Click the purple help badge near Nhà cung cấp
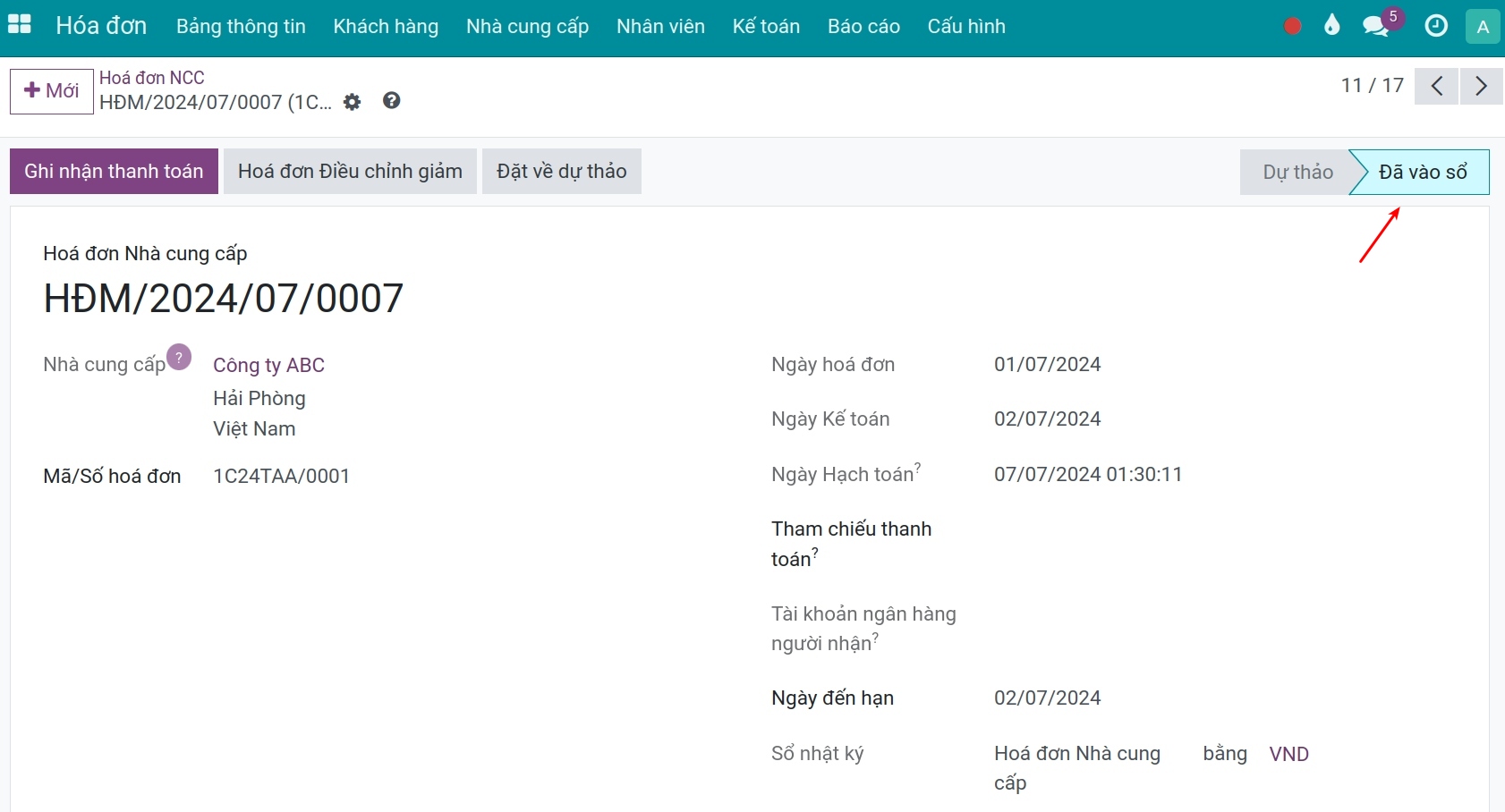The image size is (1505, 812). tap(179, 357)
